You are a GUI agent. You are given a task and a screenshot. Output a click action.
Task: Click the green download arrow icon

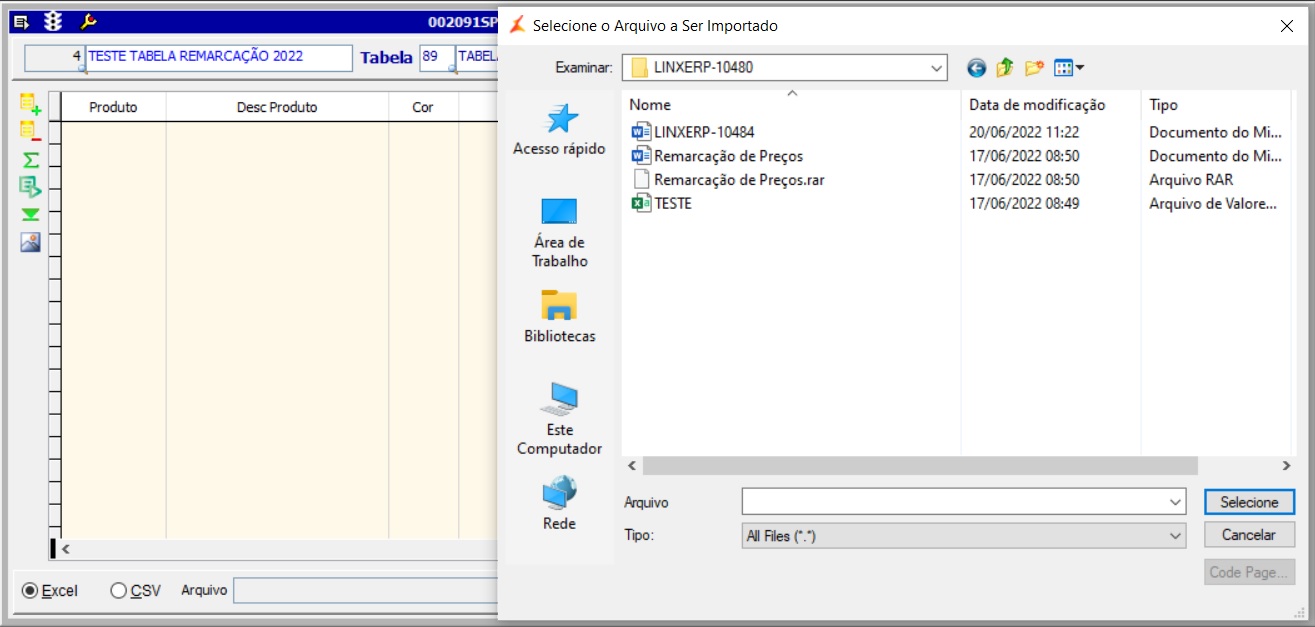pos(30,214)
